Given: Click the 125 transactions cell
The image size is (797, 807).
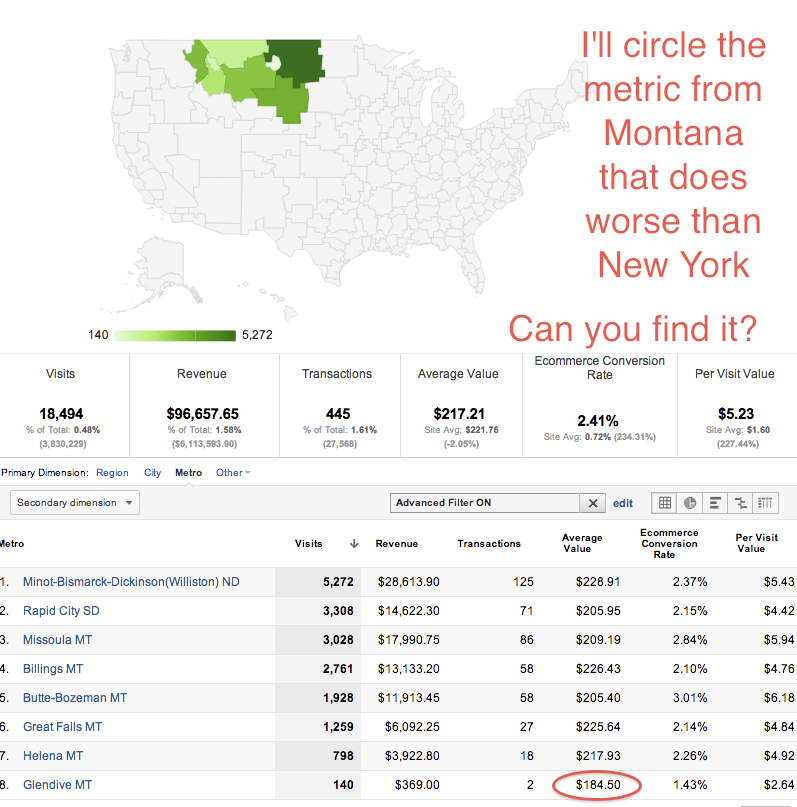Looking at the screenshot, I should [x=523, y=582].
